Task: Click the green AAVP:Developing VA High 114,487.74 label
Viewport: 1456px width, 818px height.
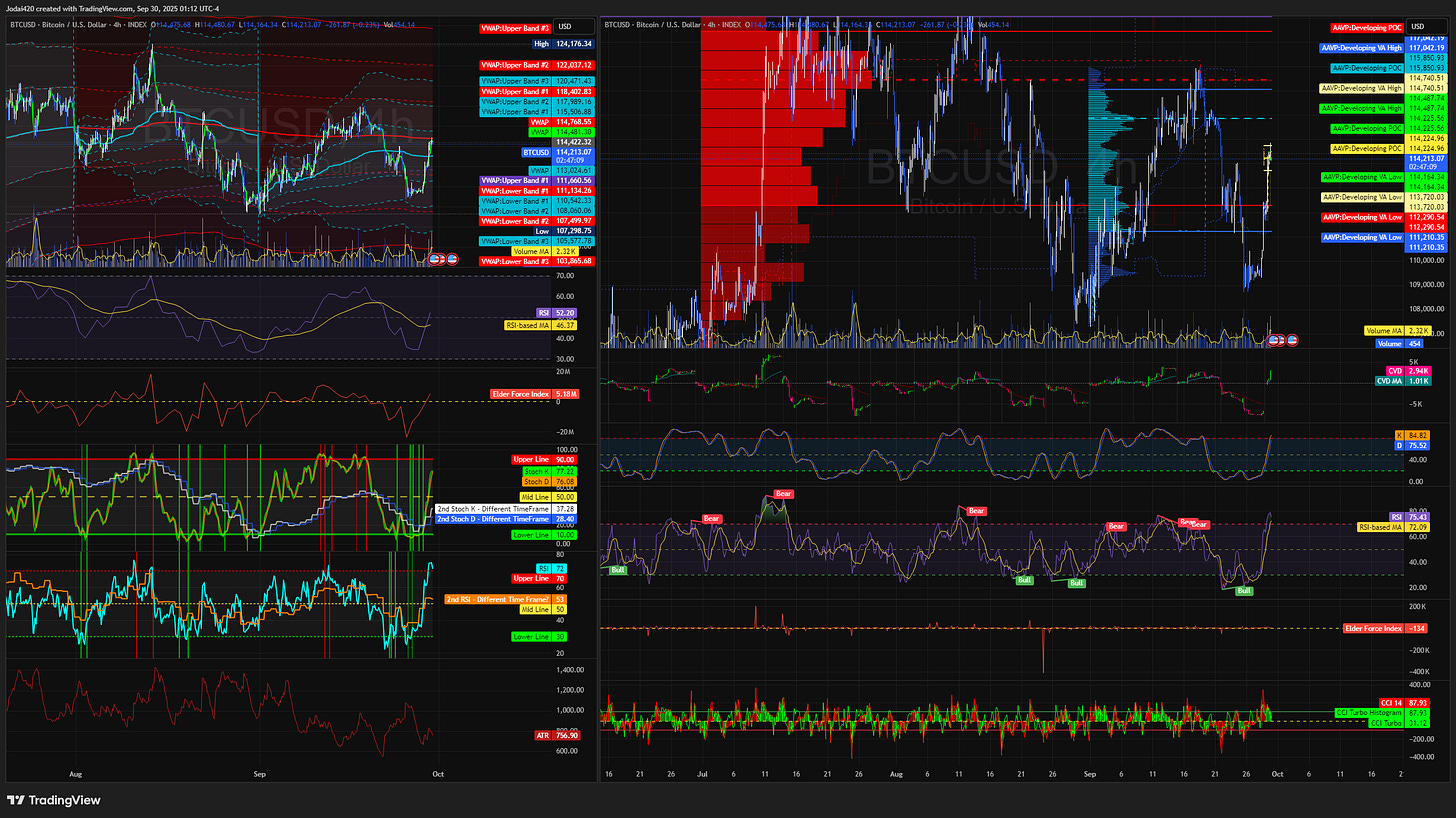Action: 1383,108
